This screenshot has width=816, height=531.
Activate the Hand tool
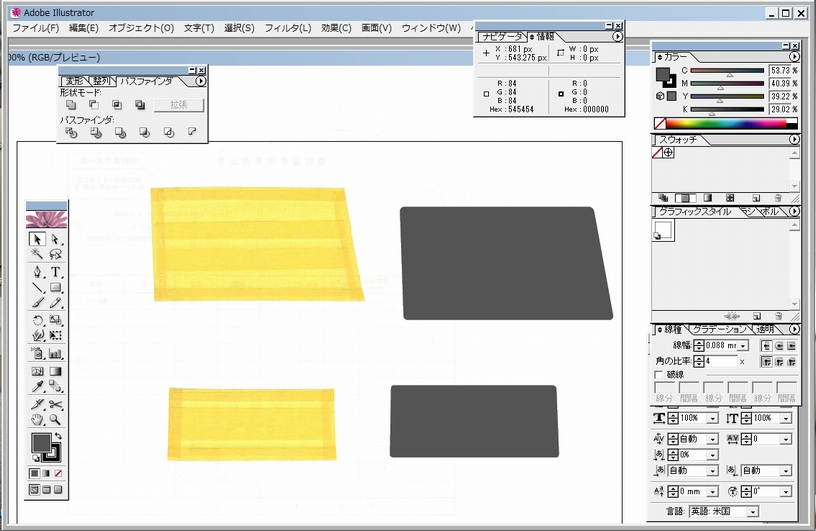[37, 419]
